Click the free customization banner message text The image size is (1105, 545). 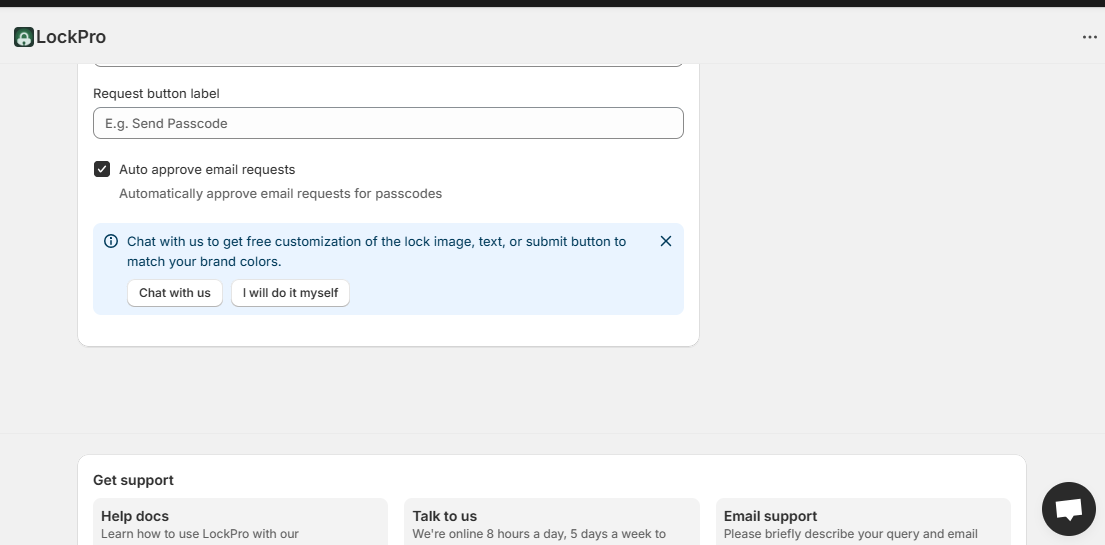[376, 251]
